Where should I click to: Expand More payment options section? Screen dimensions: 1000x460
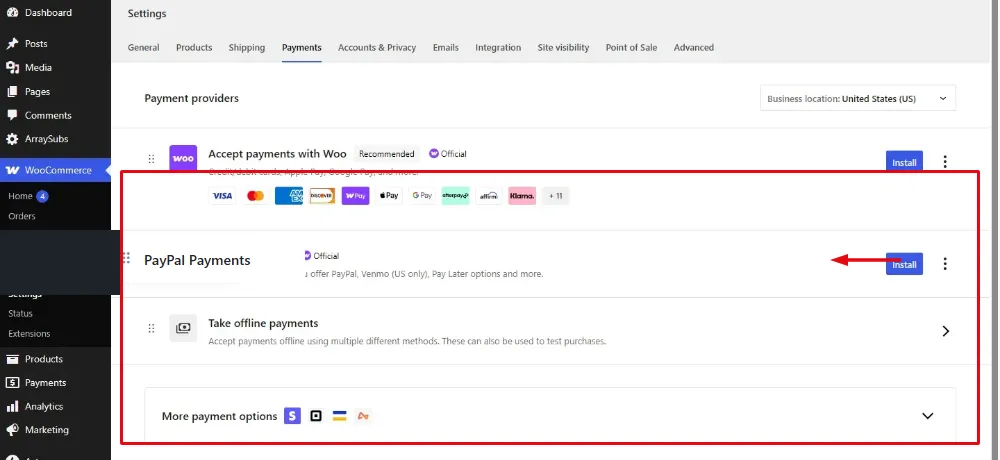[x=928, y=416]
